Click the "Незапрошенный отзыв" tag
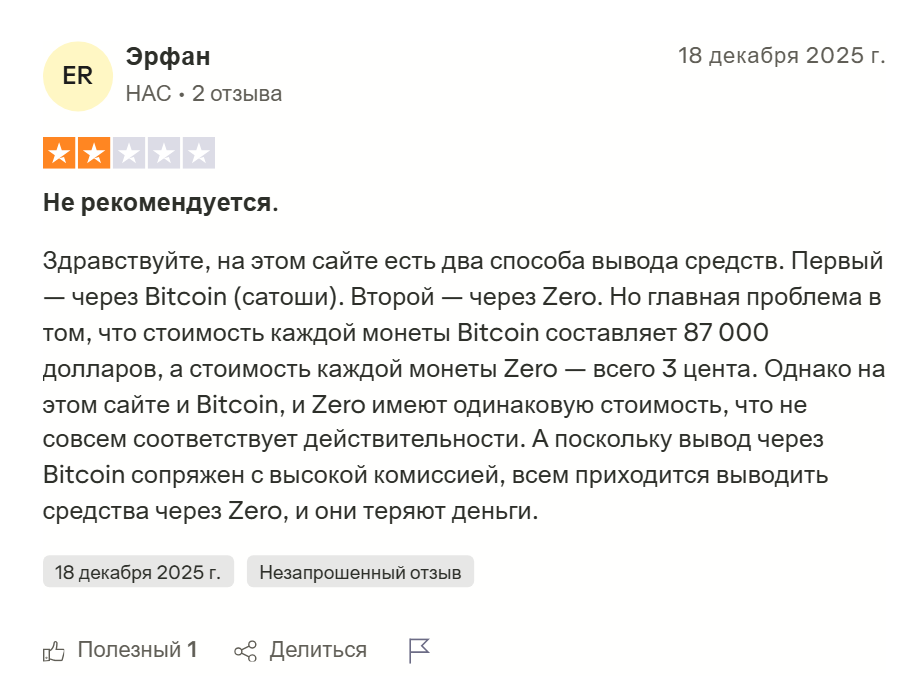Screen dimensions: 904x692 pos(360,572)
